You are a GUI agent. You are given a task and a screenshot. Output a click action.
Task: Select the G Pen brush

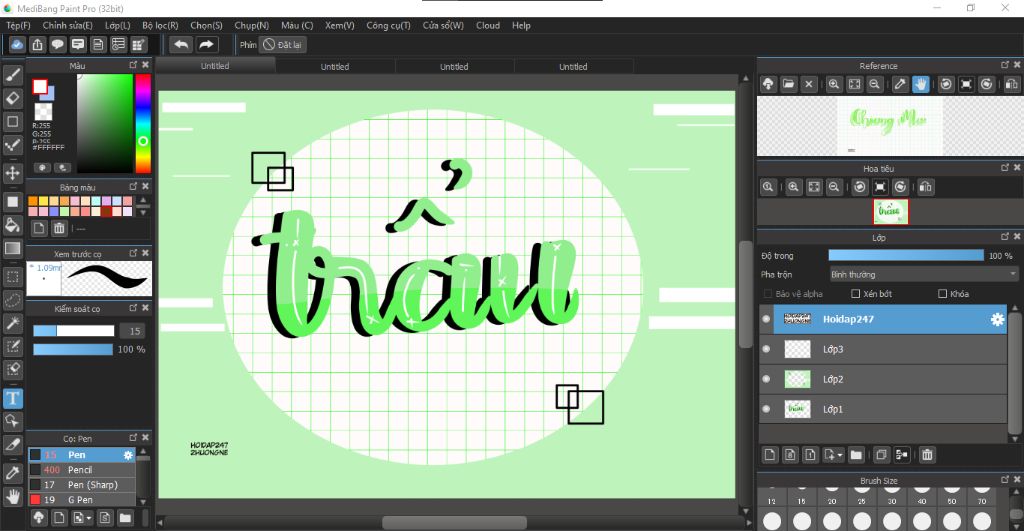pyautogui.click(x=82, y=500)
